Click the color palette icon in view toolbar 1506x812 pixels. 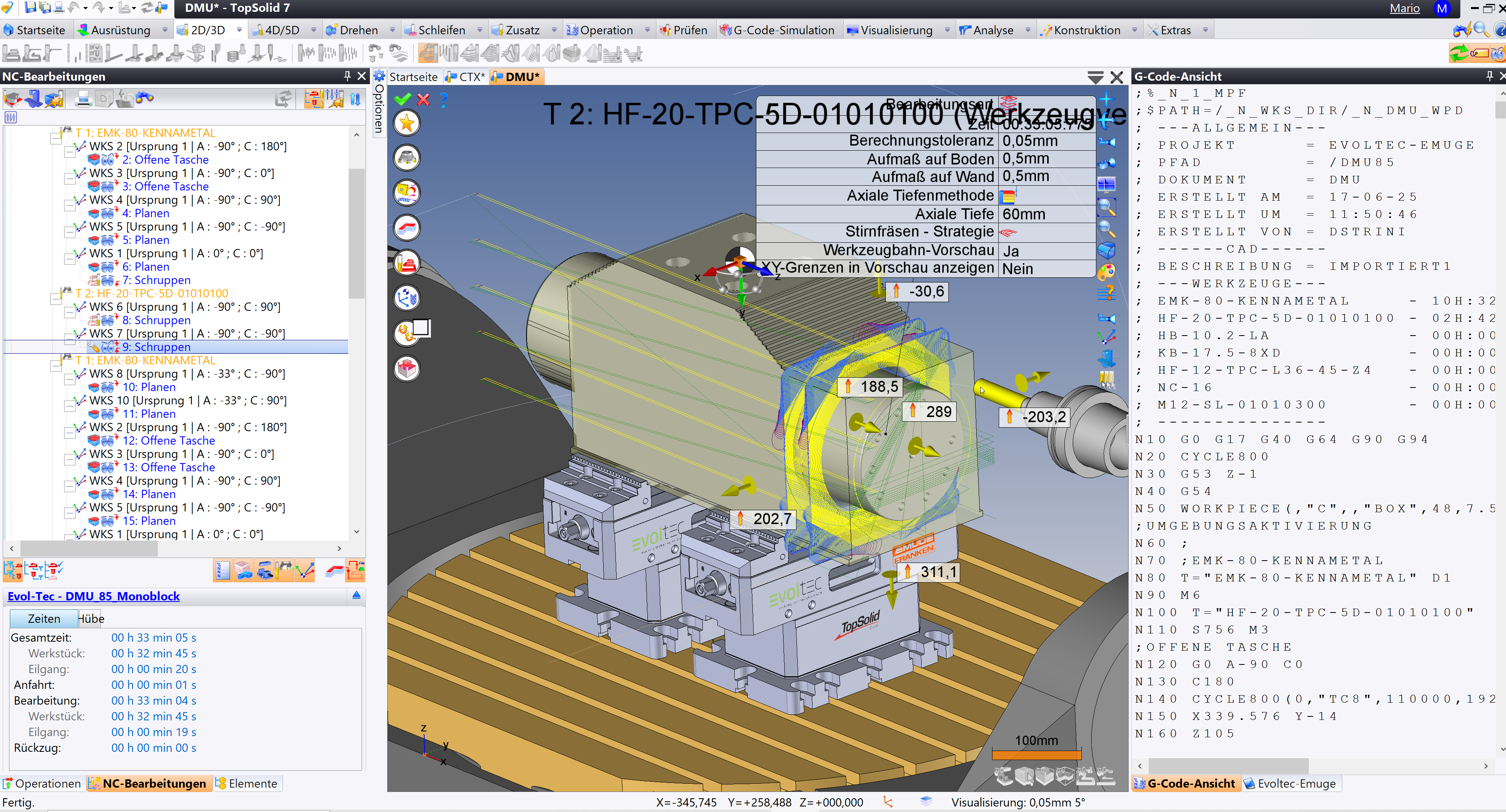click(1106, 272)
